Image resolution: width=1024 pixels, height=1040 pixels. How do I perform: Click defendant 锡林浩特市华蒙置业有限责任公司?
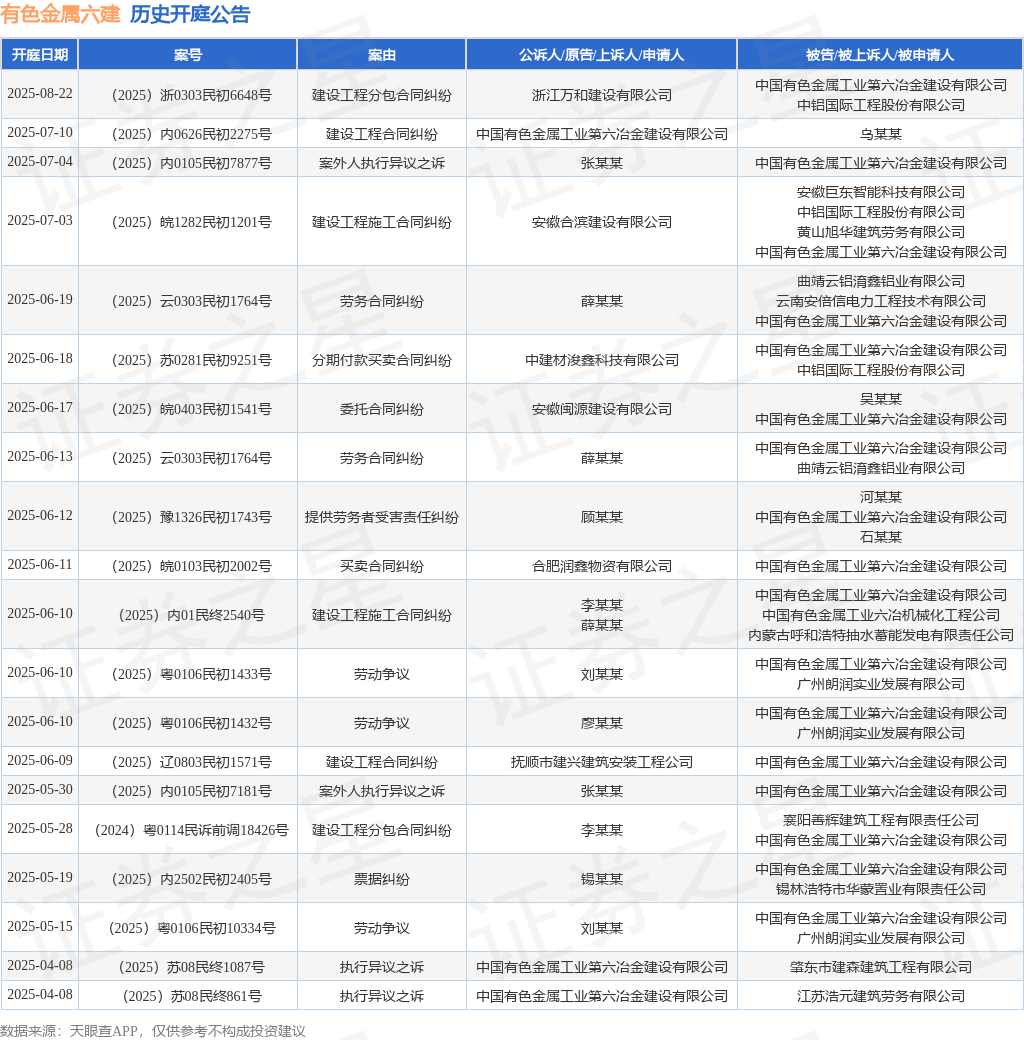click(x=880, y=889)
